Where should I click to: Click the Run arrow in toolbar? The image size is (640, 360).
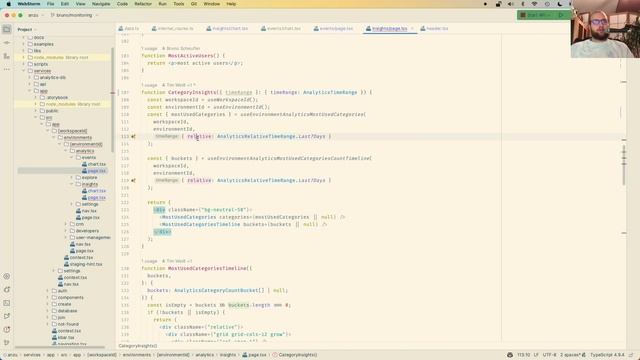(x=561, y=15)
